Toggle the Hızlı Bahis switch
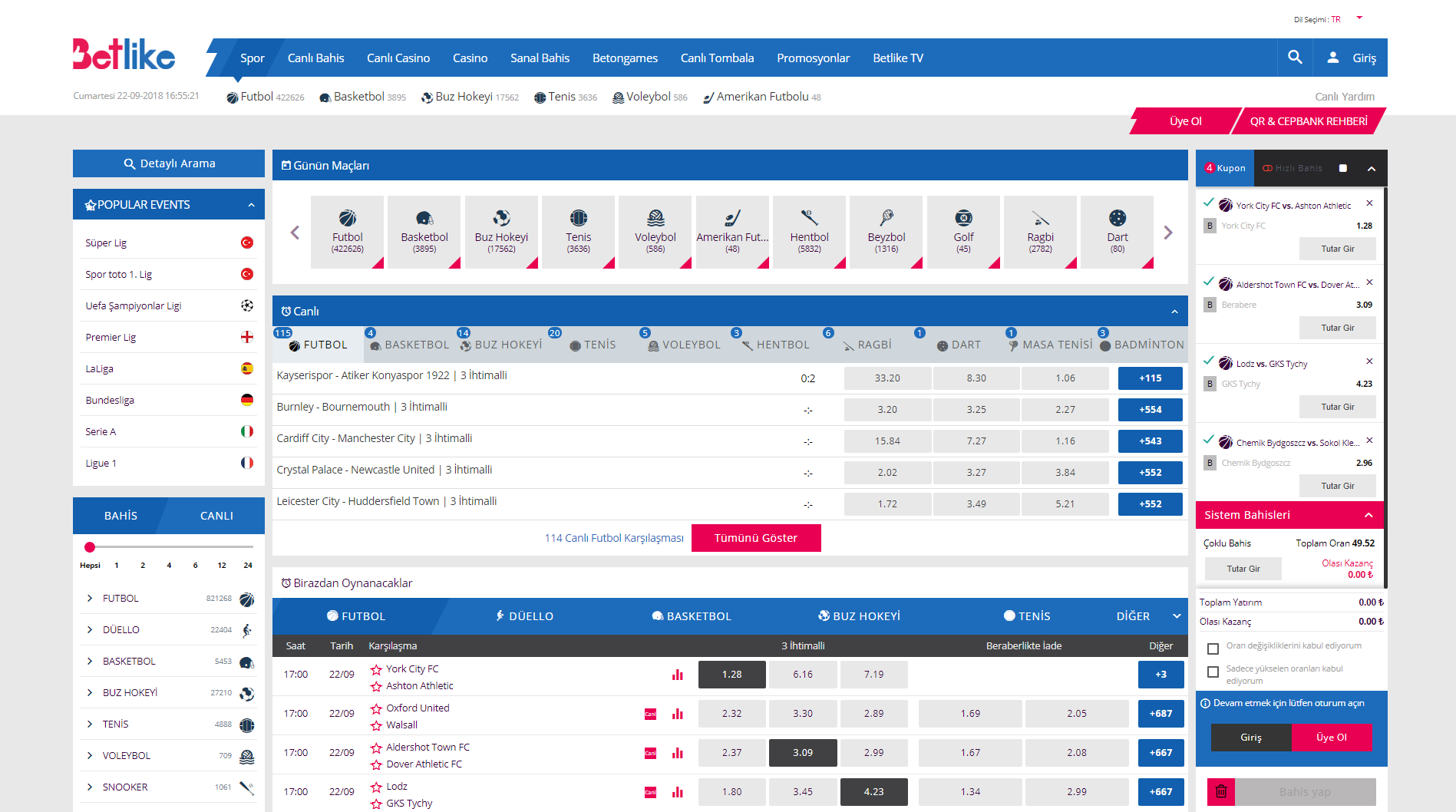Viewport: 1456px width, 812px height. pos(1342,168)
